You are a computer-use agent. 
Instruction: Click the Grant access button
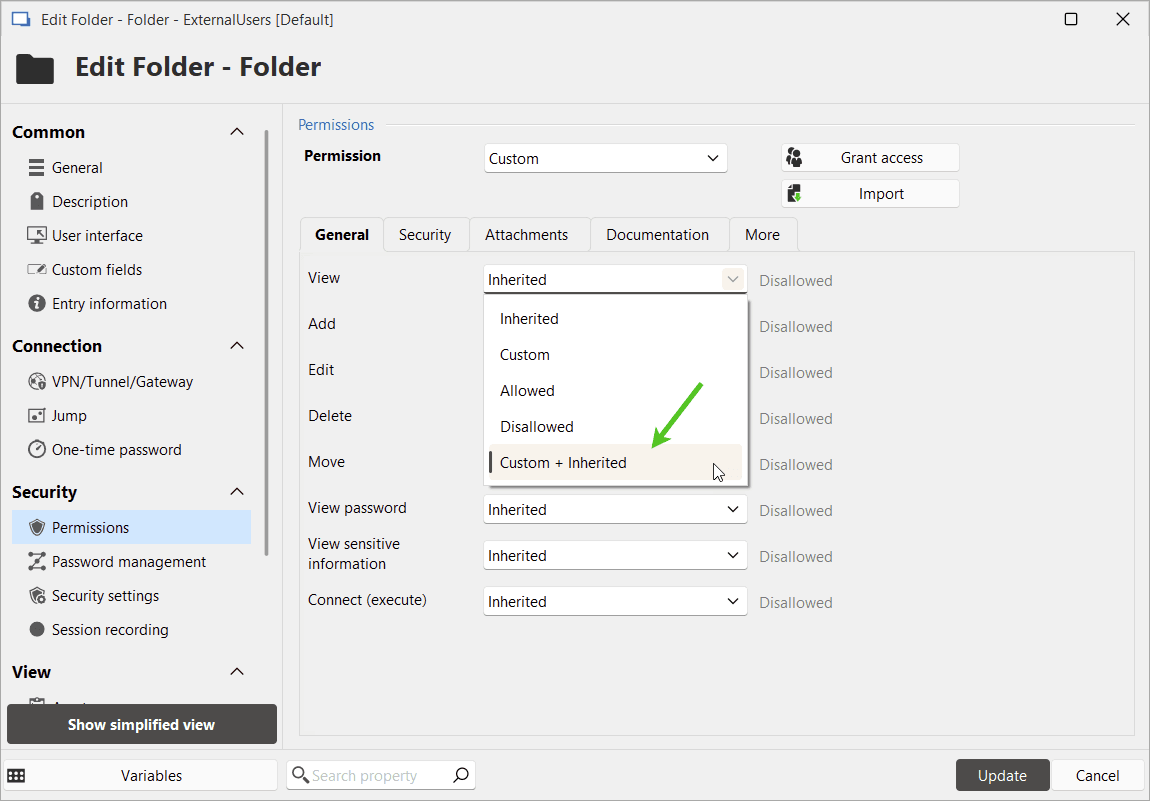[x=870, y=157]
